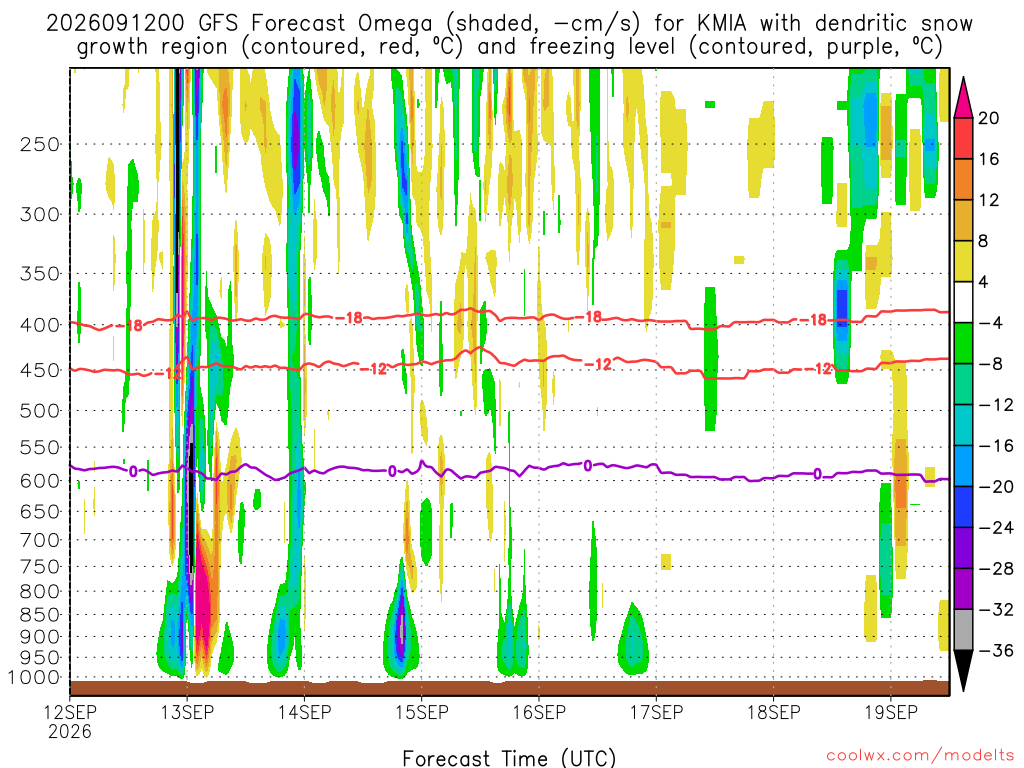Select the red color swatch below 20

coord(963,138)
